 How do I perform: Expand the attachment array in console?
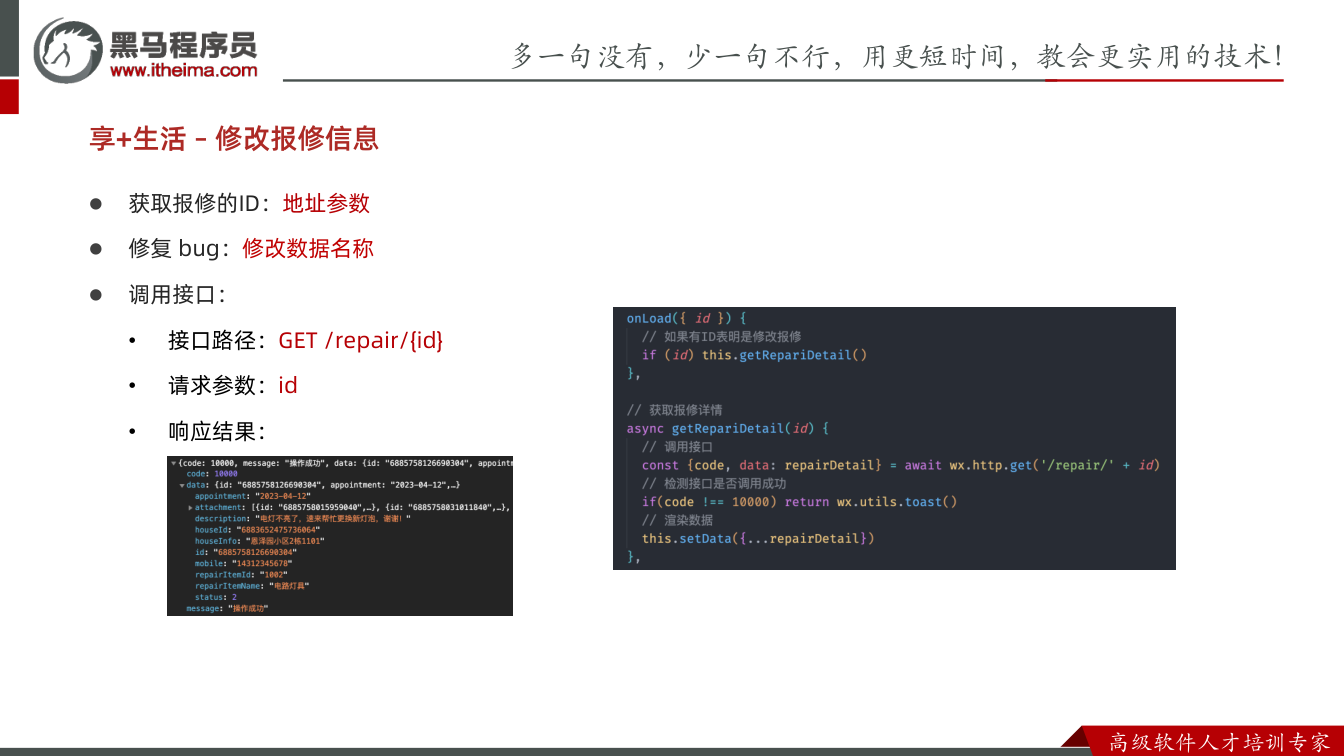tap(190, 508)
